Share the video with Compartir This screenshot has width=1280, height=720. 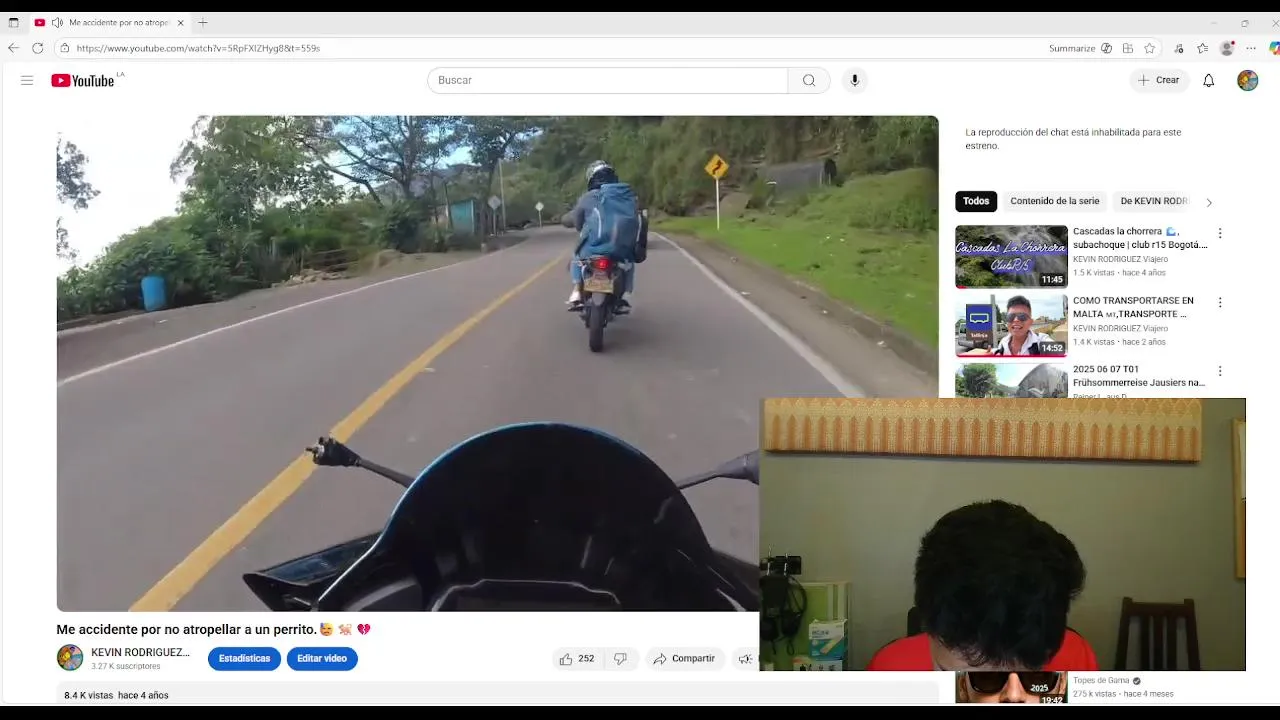pyautogui.click(x=684, y=658)
